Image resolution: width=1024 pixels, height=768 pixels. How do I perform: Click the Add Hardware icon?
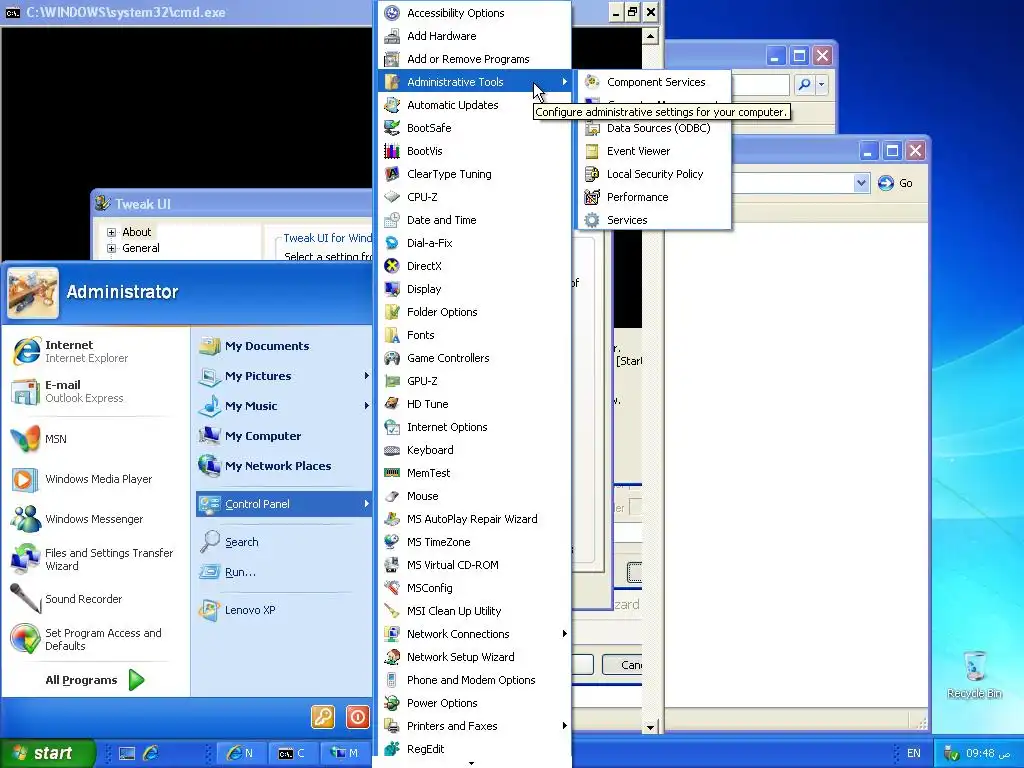pyautogui.click(x=392, y=36)
